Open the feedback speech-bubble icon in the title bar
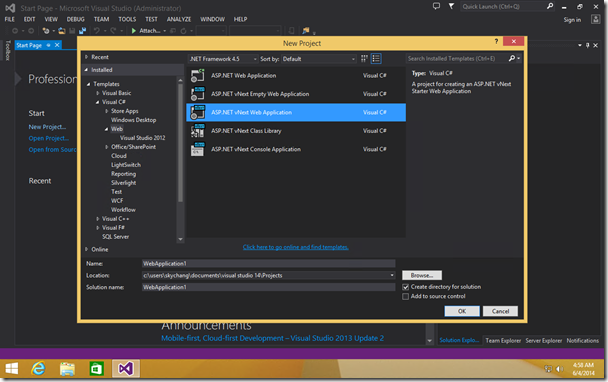This screenshot has height=382, width=608. pos(436,6)
